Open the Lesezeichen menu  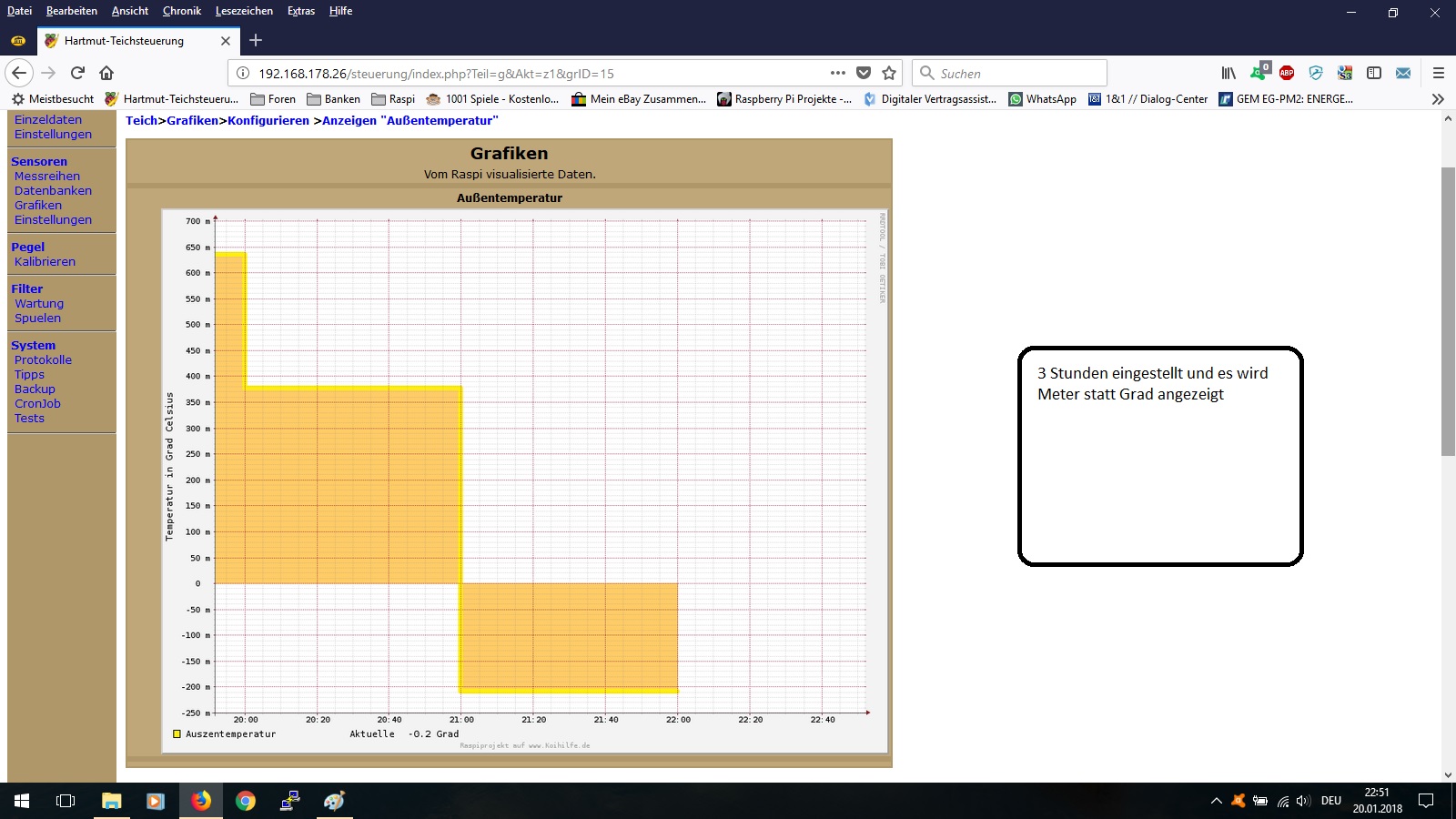click(x=244, y=11)
